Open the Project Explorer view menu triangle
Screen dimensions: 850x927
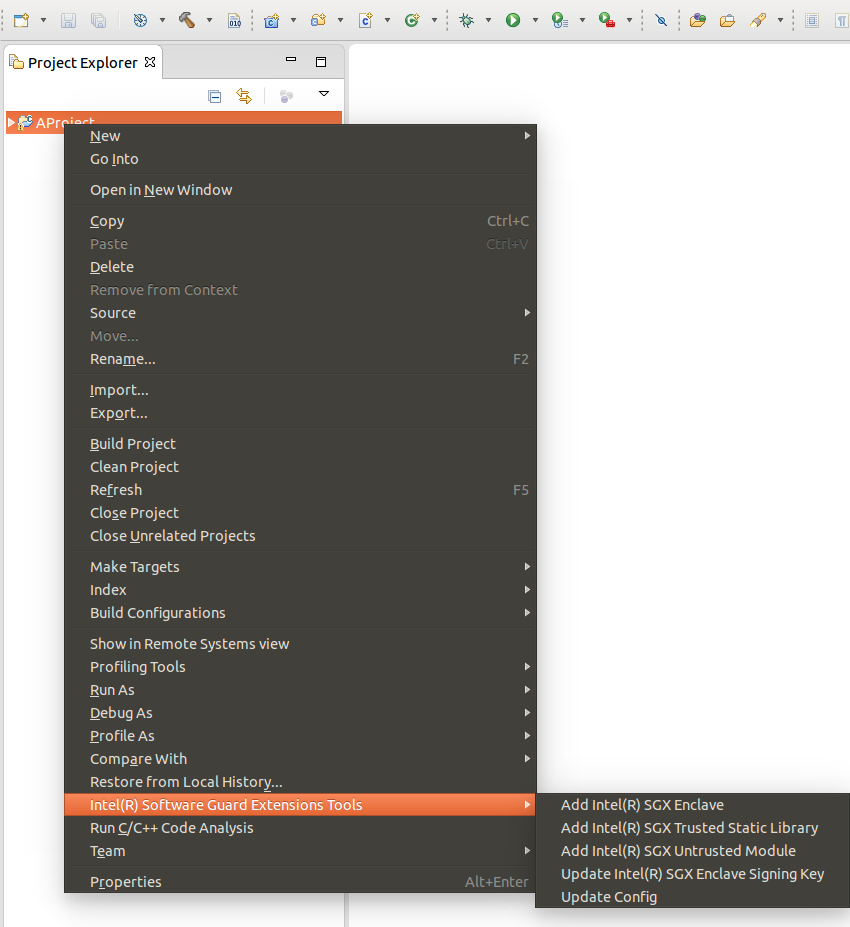(x=323, y=94)
